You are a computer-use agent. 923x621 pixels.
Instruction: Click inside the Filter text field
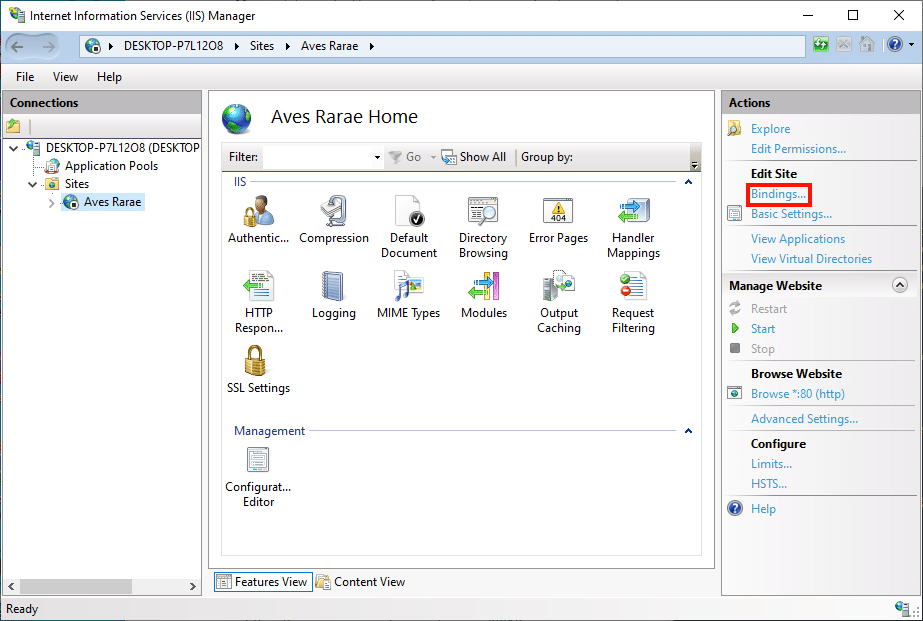[x=317, y=157]
